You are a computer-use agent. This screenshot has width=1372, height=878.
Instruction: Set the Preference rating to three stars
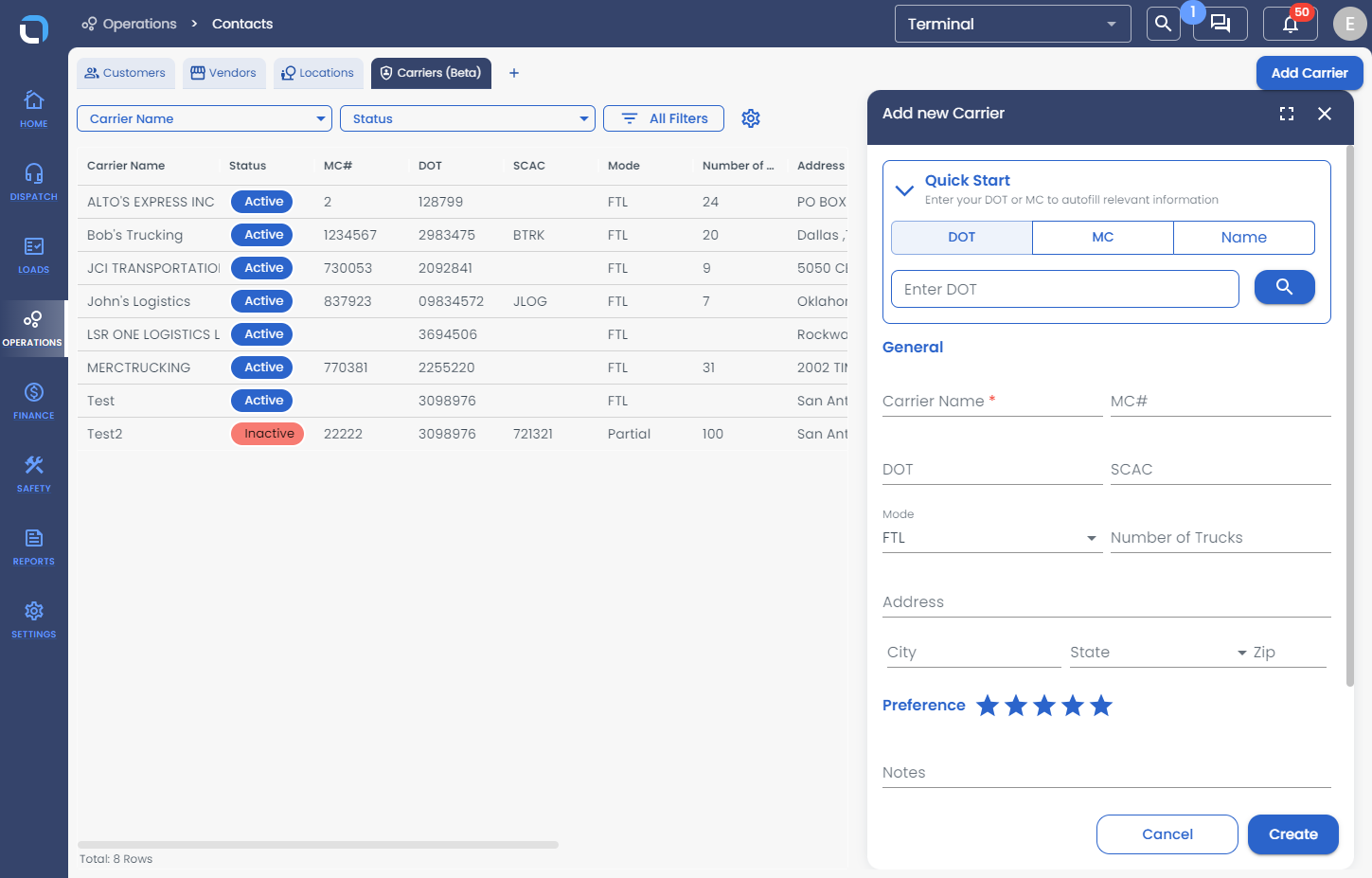(x=1044, y=706)
